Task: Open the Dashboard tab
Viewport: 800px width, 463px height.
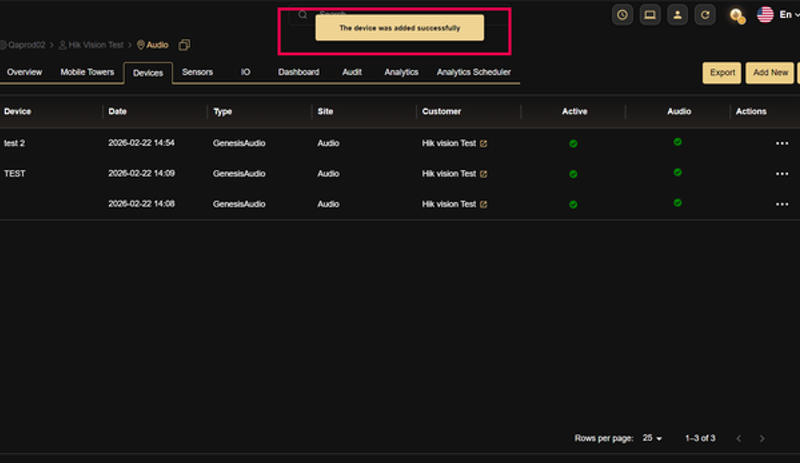Action: tap(298, 72)
